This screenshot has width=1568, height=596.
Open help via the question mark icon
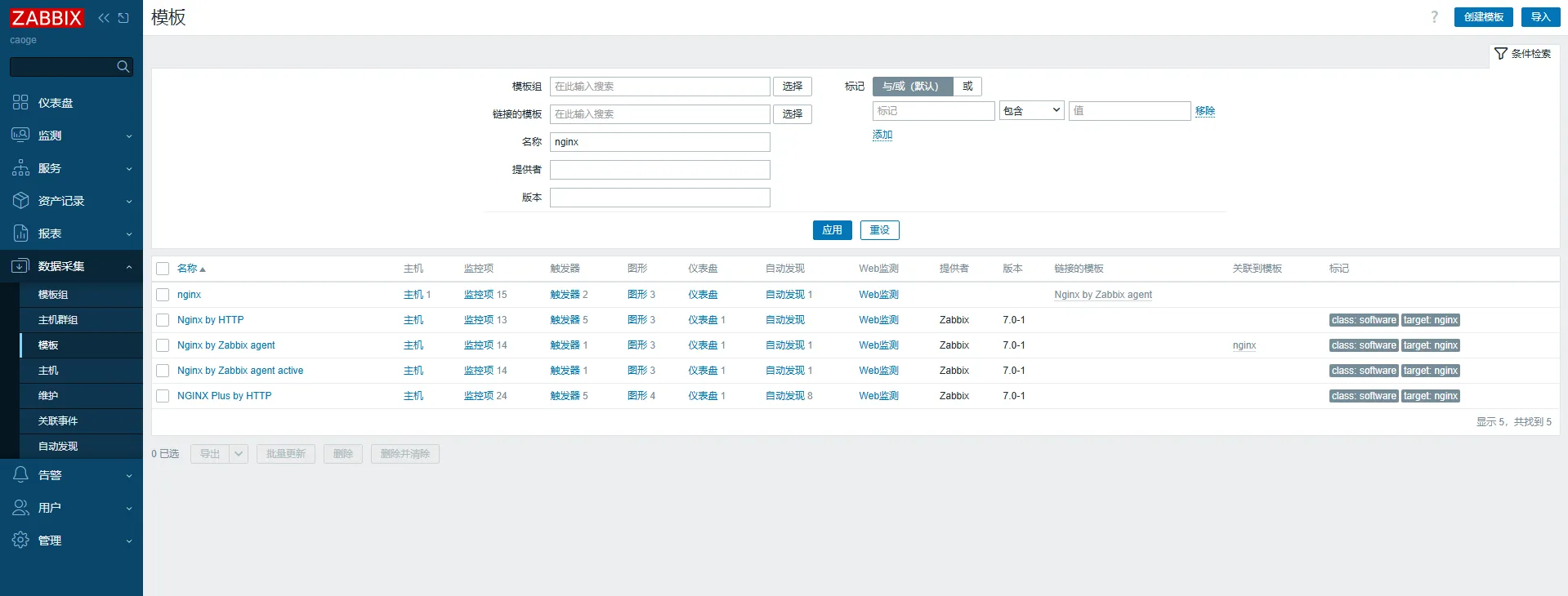[x=1434, y=17]
